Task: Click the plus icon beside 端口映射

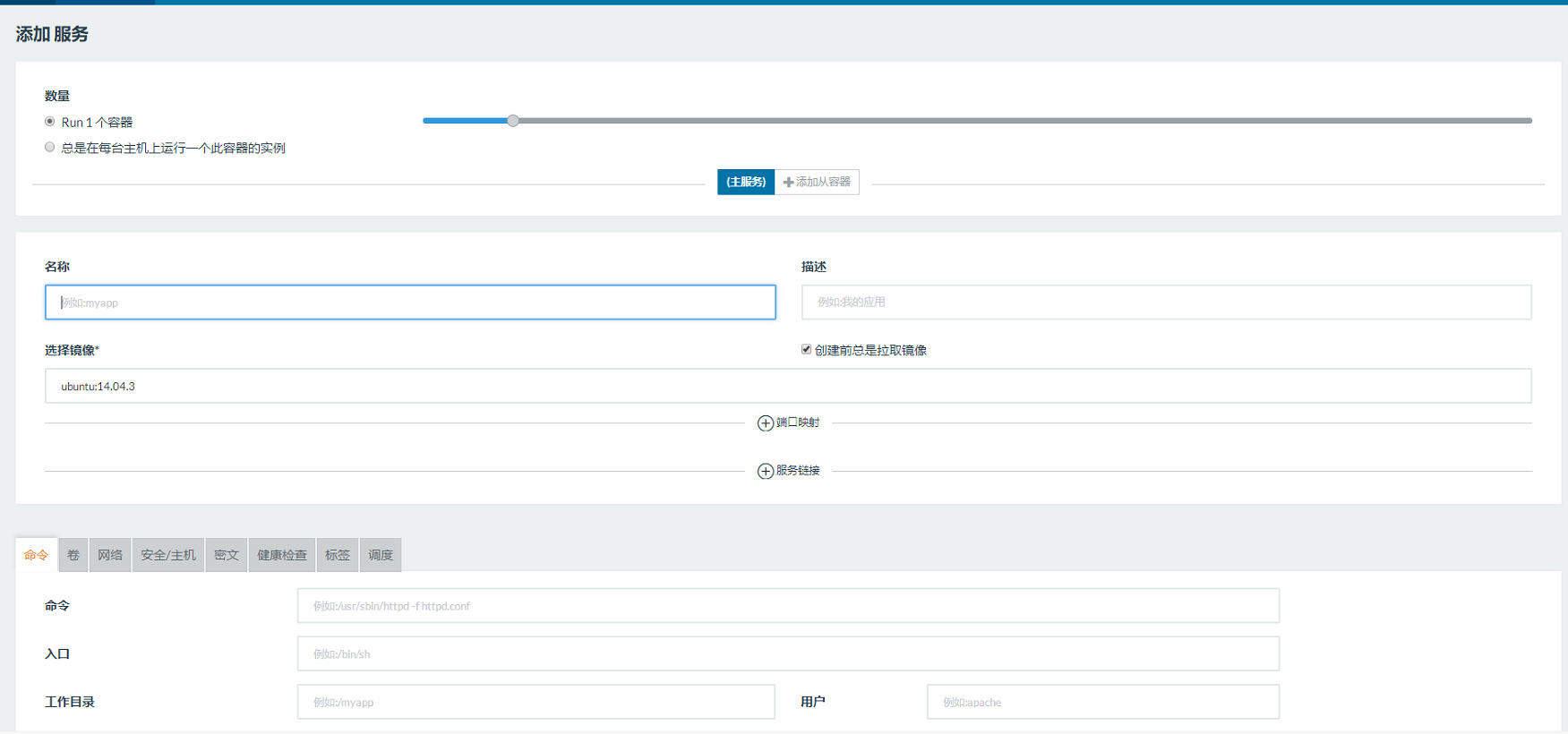Action: pyautogui.click(x=765, y=423)
